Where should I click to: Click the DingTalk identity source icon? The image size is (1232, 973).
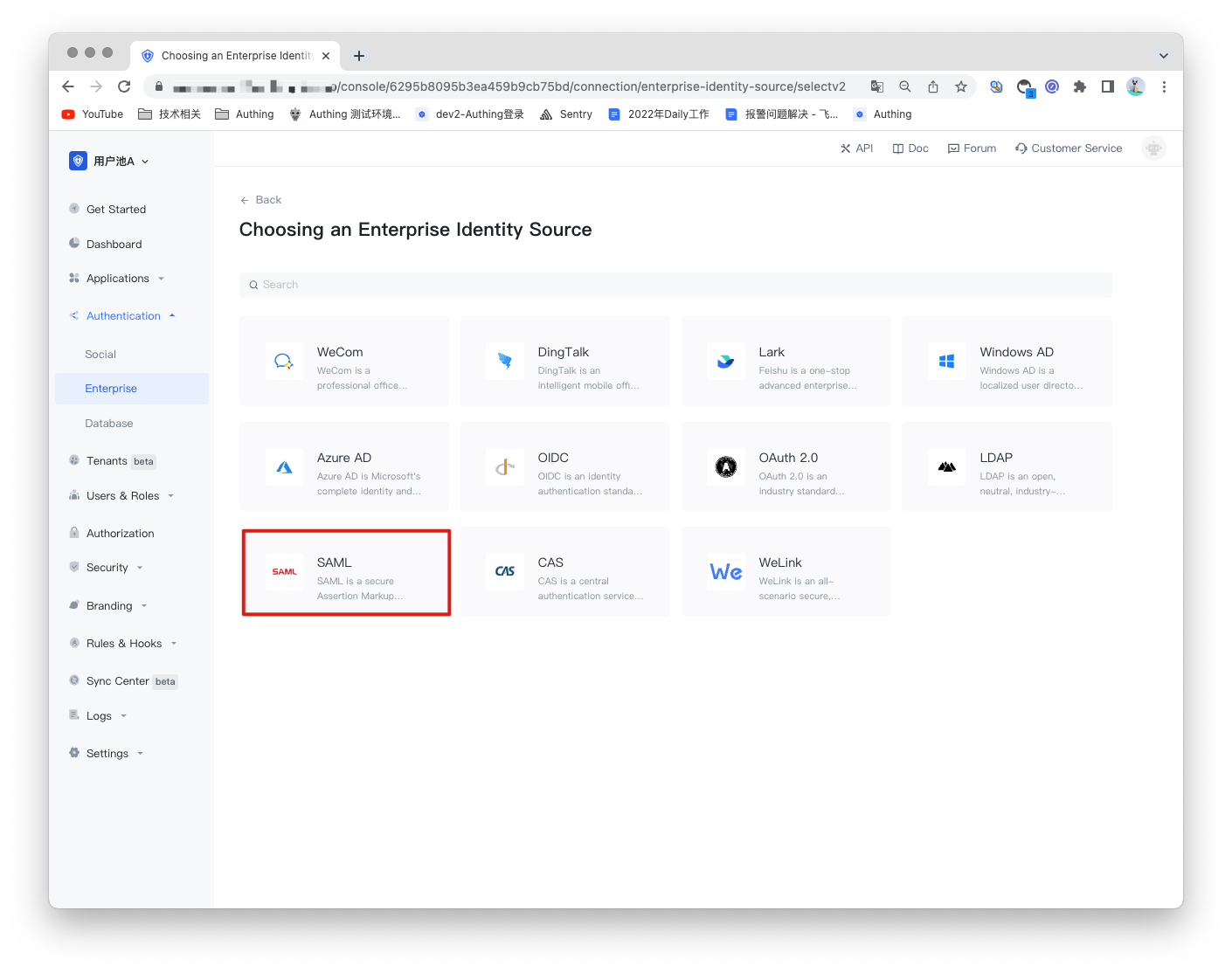[x=505, y=361]
